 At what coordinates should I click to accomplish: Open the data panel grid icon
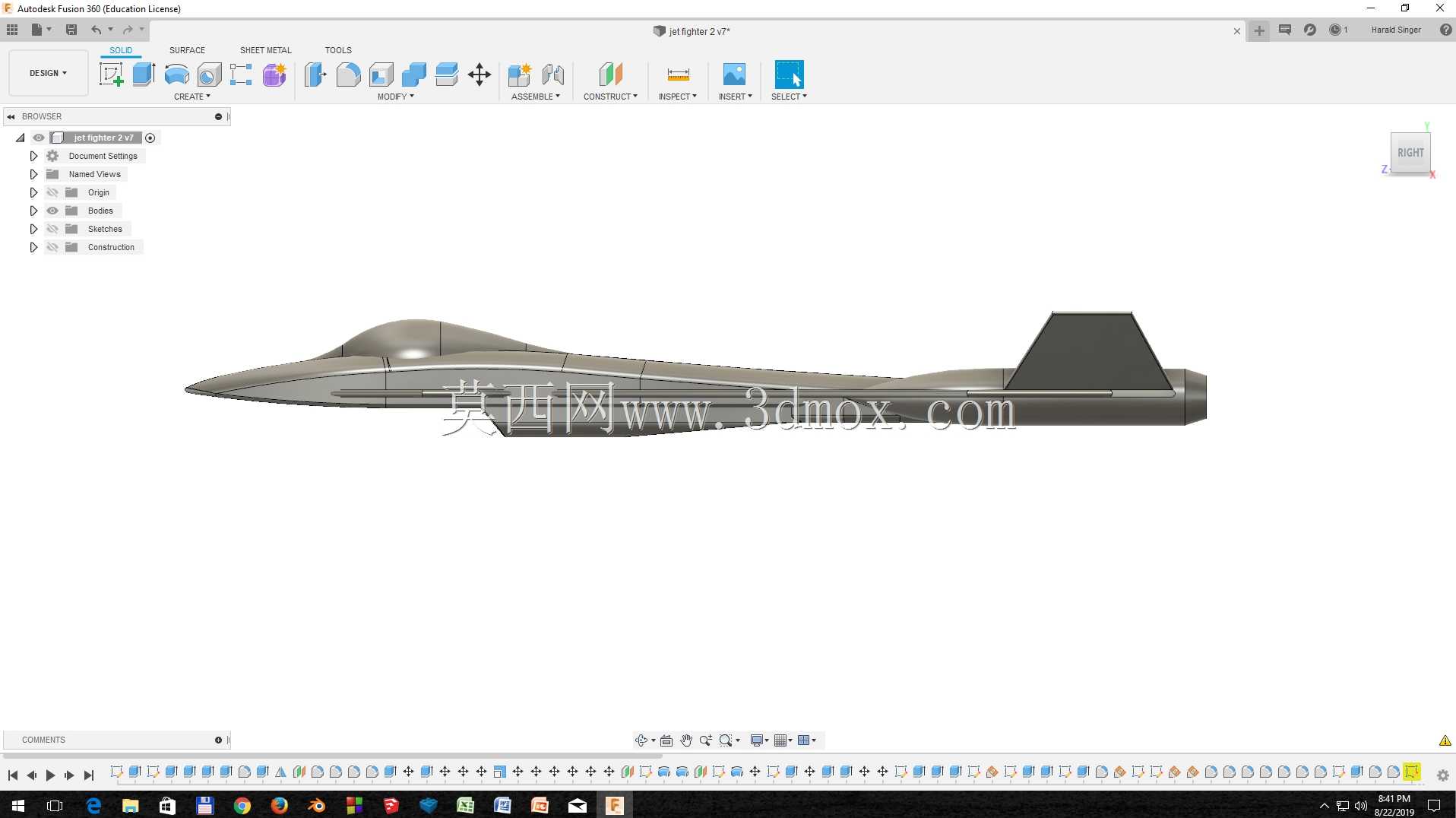pos(12,30)
